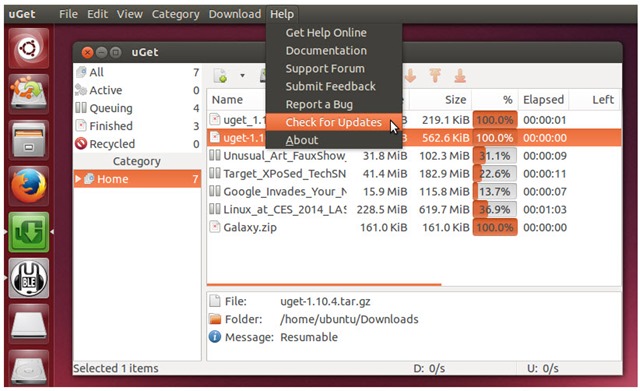Screen dimensions: 640x391
Task: Click the move down arrow toolbar icon
Action: pyautogui.click(x=410, y=76)
